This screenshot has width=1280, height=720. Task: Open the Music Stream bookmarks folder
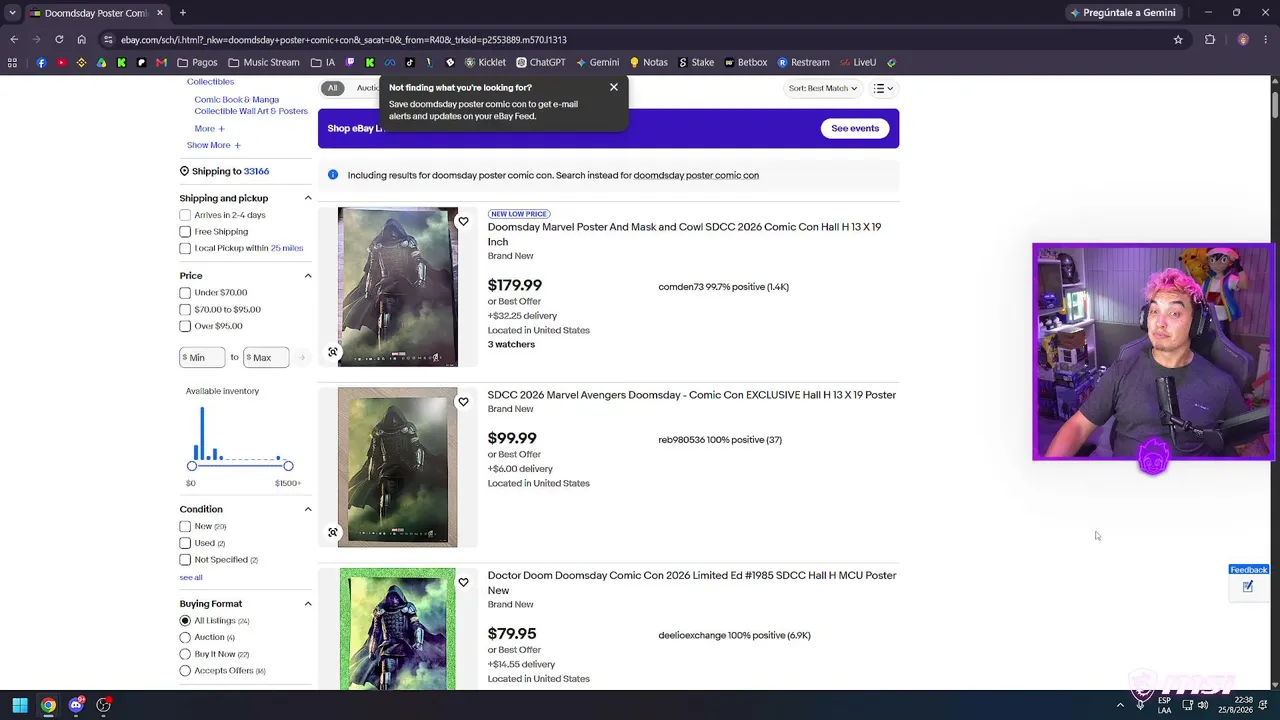coord(264,62)
